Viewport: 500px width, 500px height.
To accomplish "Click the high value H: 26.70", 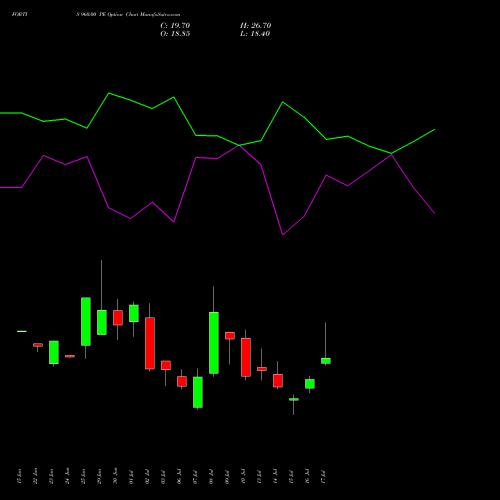I will point(256,26).
